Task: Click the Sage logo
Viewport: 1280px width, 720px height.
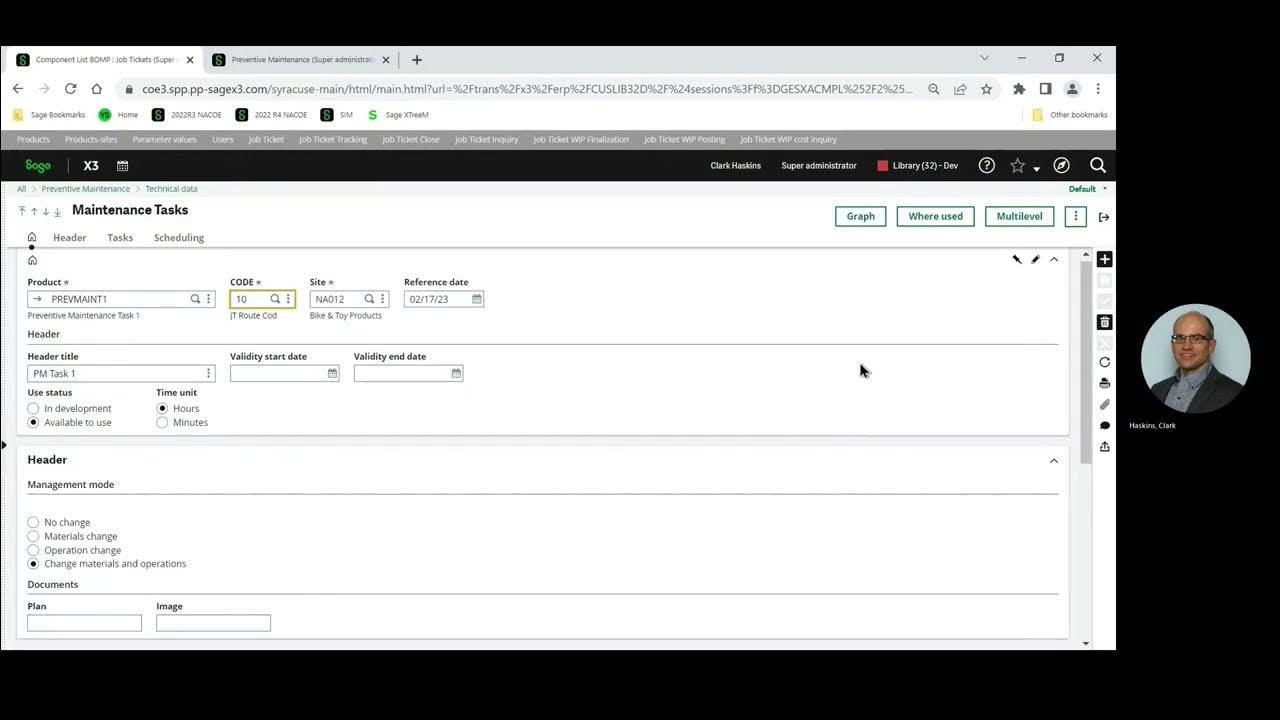Action: 38,166
